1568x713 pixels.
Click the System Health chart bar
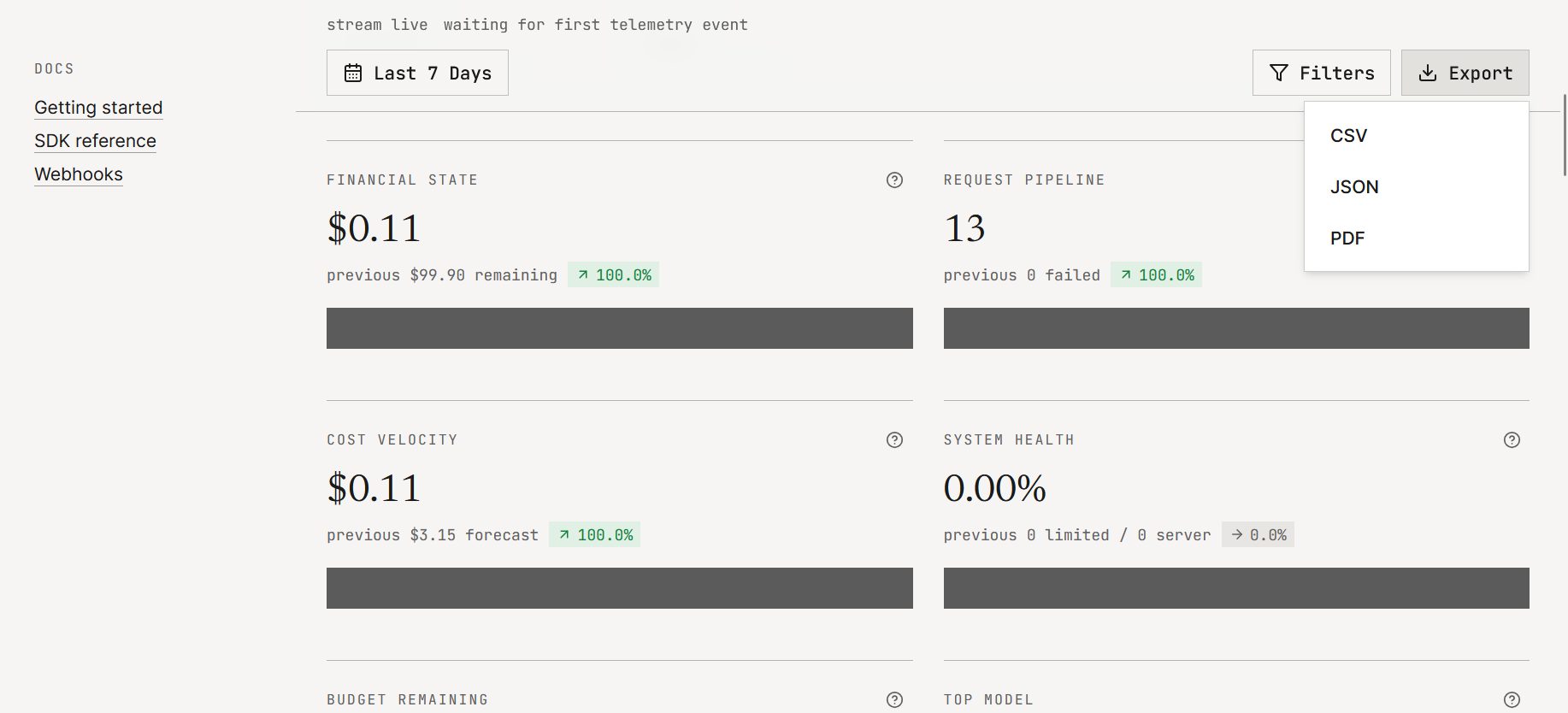tap(1236, 588)
